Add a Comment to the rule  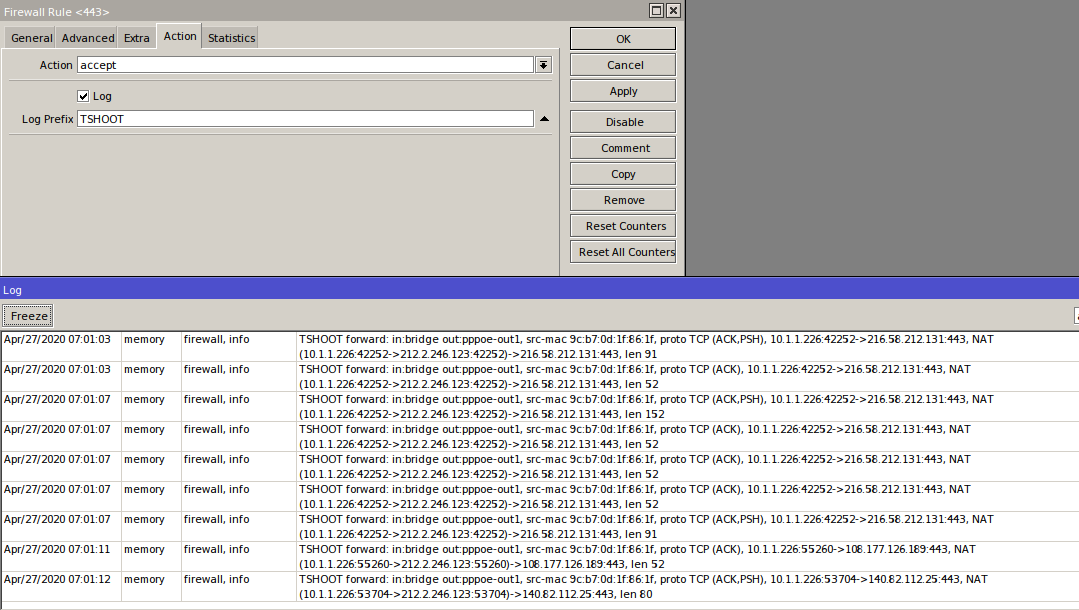pyautogui.click(x=623, y=148)
